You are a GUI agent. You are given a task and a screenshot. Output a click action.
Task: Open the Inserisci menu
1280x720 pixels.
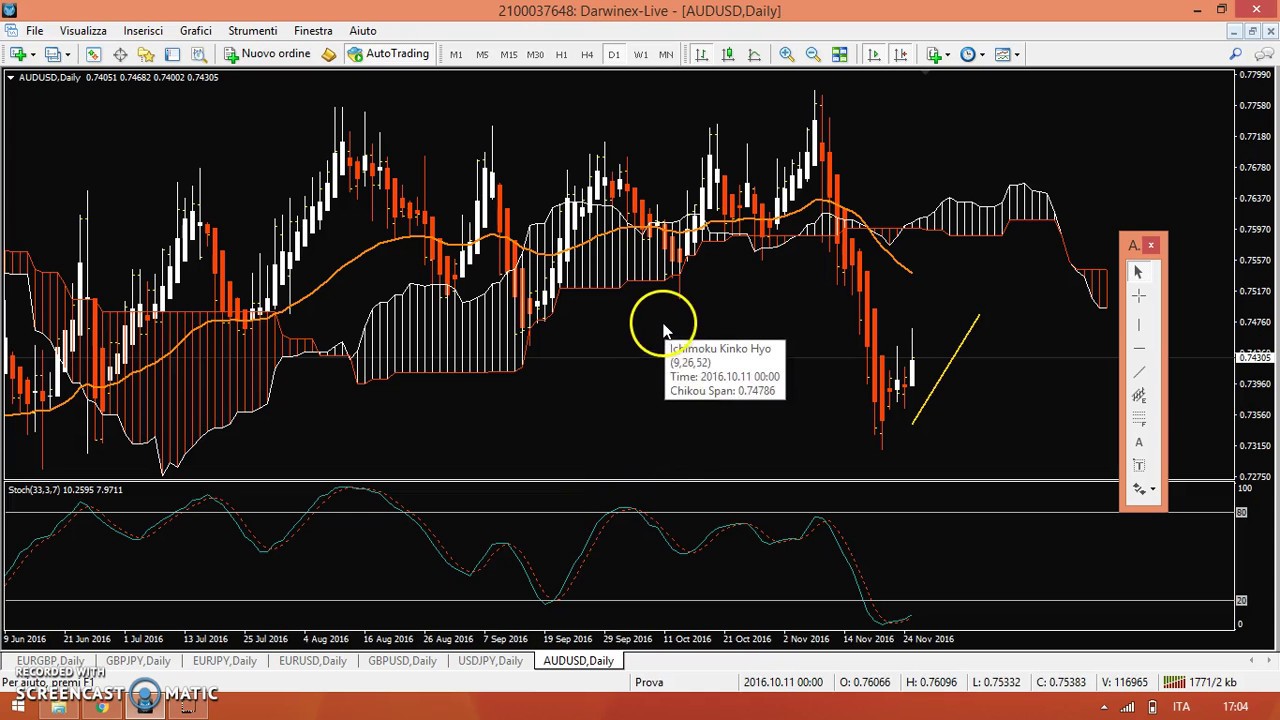tap(143, 31)
